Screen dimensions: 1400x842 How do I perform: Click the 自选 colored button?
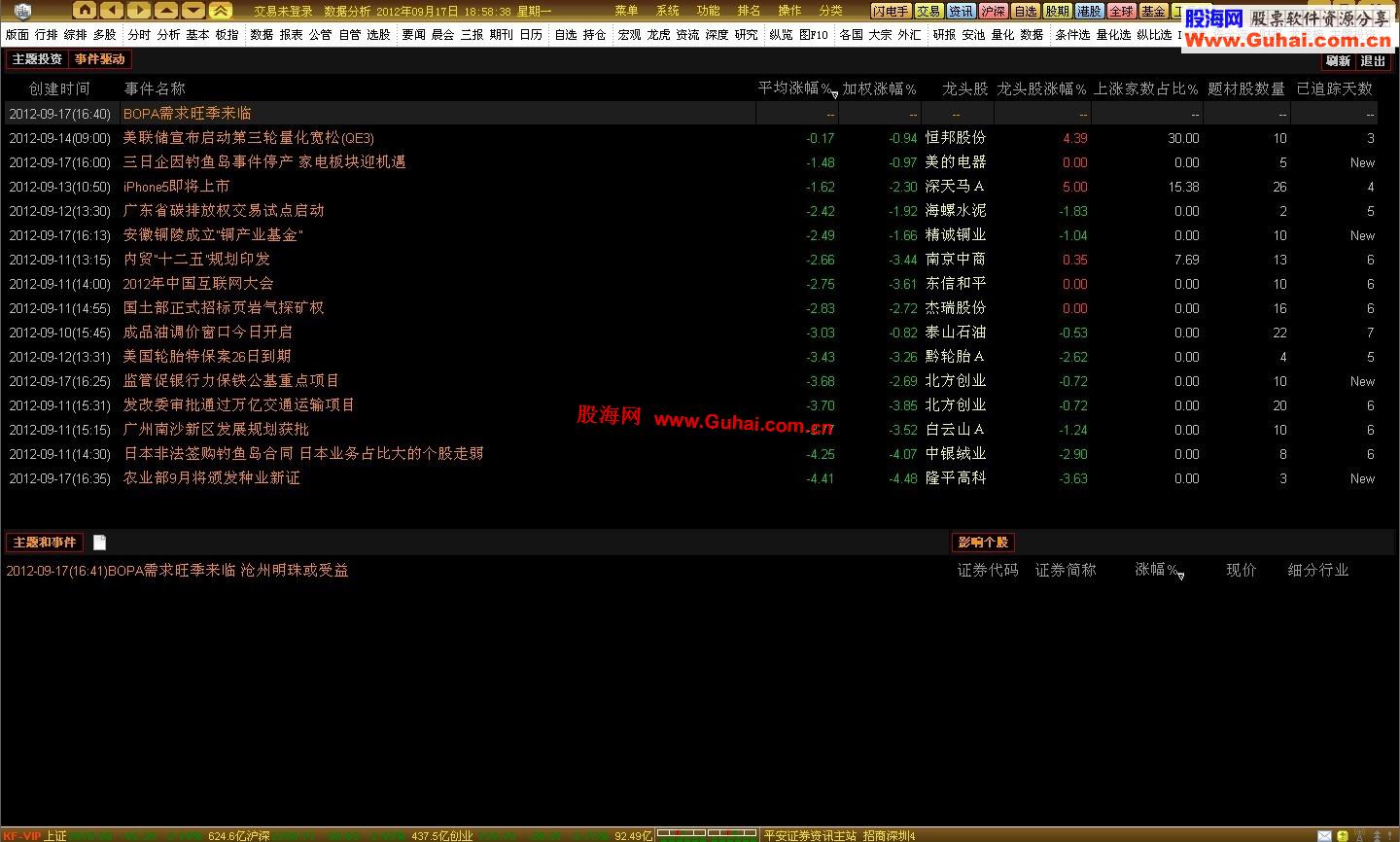[1025, 11]
